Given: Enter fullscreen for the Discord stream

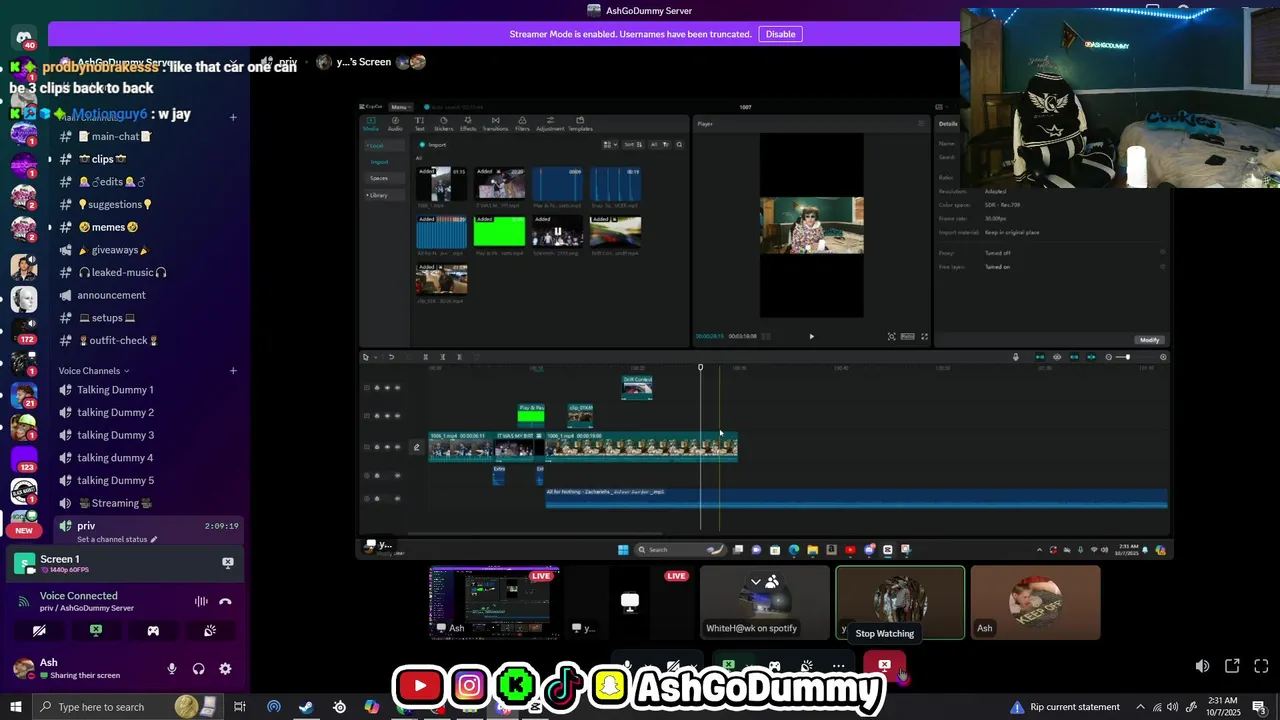Looking at the screenshot, I should click(1261, 666).
